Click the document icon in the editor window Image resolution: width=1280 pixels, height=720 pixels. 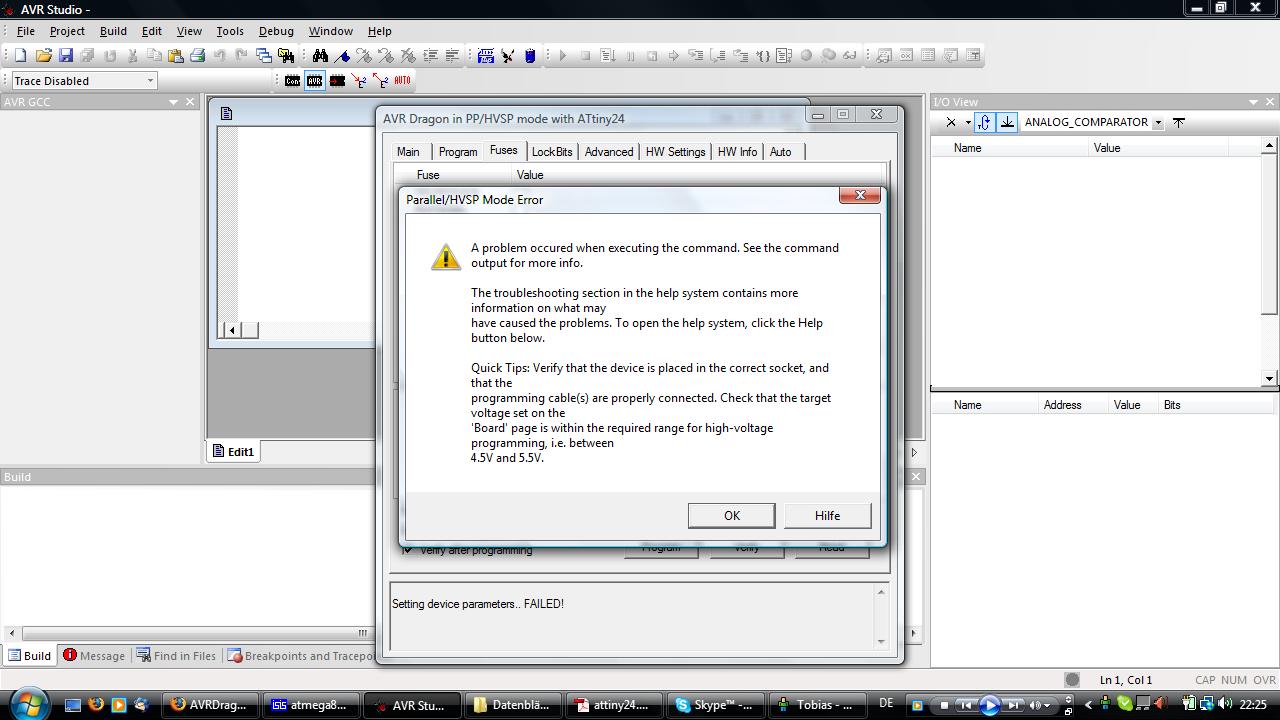pos(226,113)
